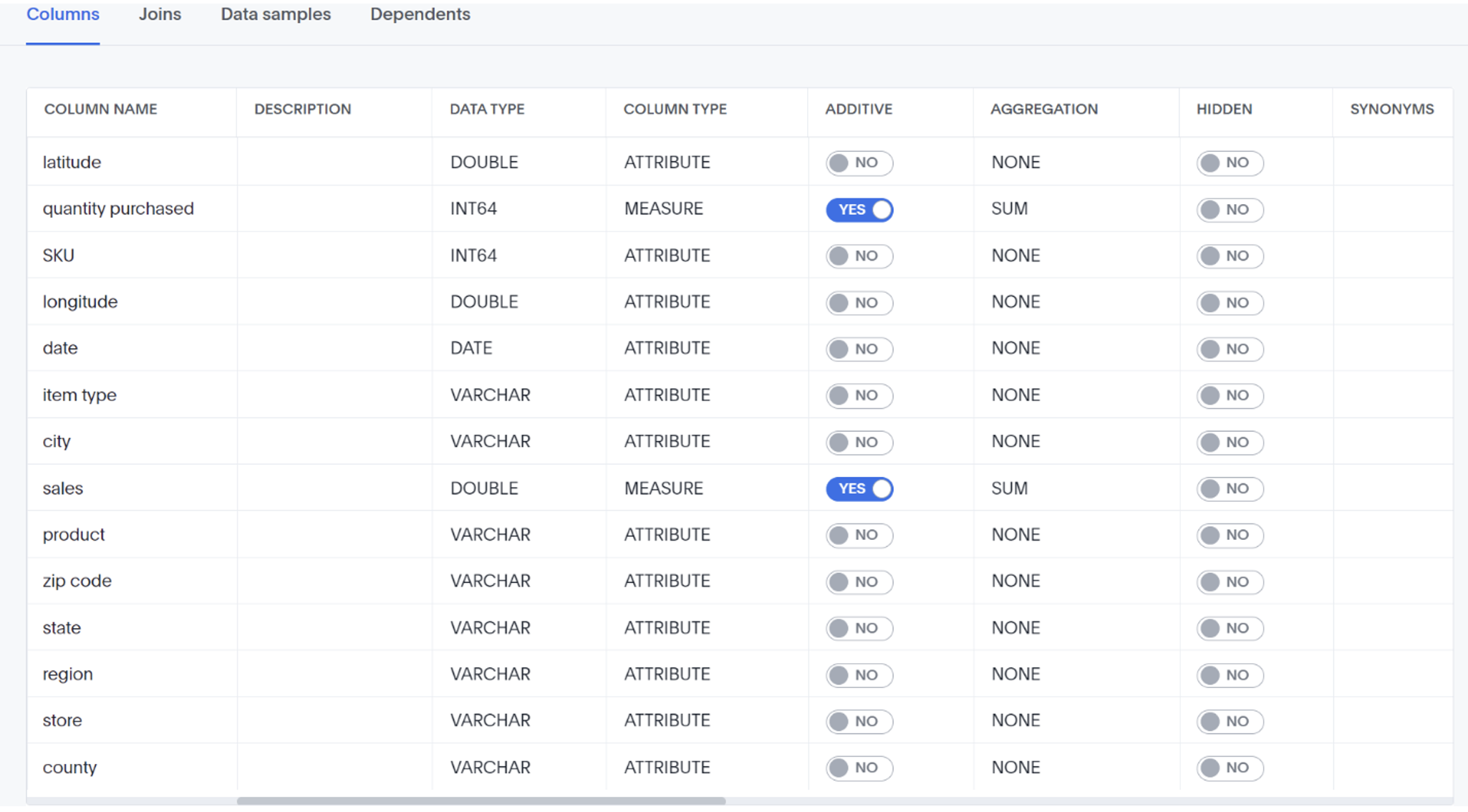This screenshot has height=812, width=1468.
Task: Switch to the Columns tab
Action: (x=63, y=14)
